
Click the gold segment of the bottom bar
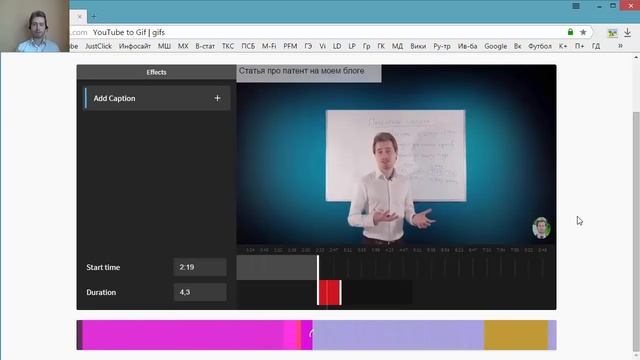pos(516,335)
